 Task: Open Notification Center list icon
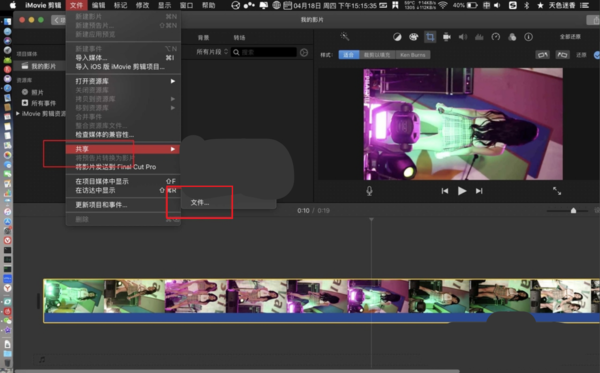[x=584, y=5]
